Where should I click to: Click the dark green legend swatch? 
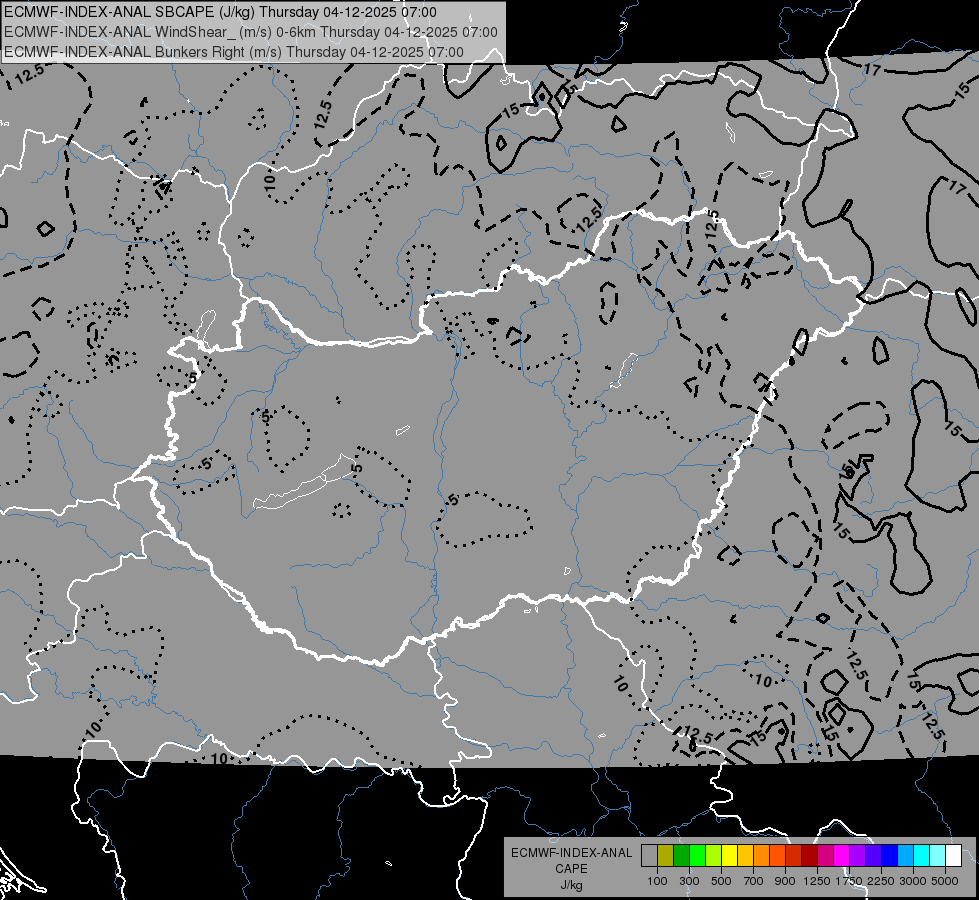pyautogui.click(x=681, y=856)
